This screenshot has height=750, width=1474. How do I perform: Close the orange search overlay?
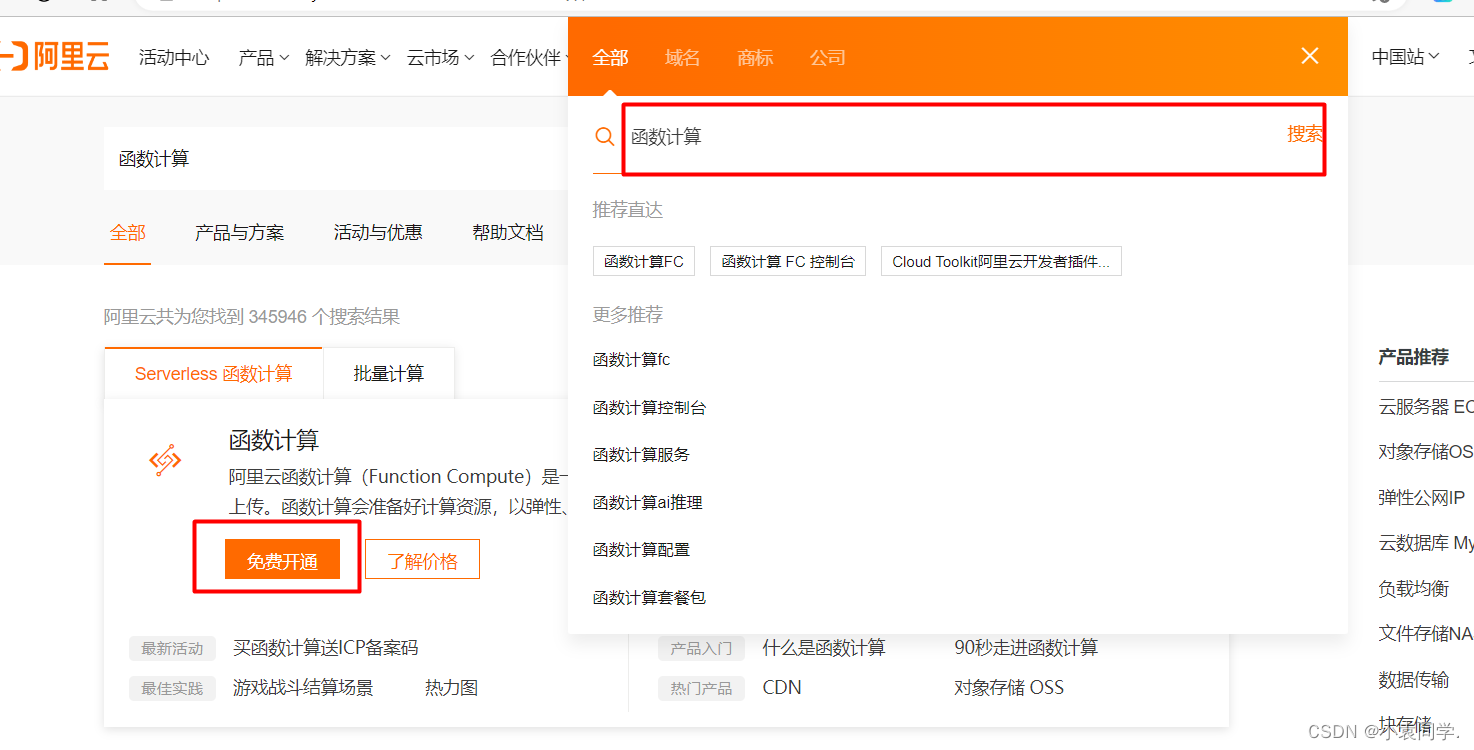point(1310,56)
